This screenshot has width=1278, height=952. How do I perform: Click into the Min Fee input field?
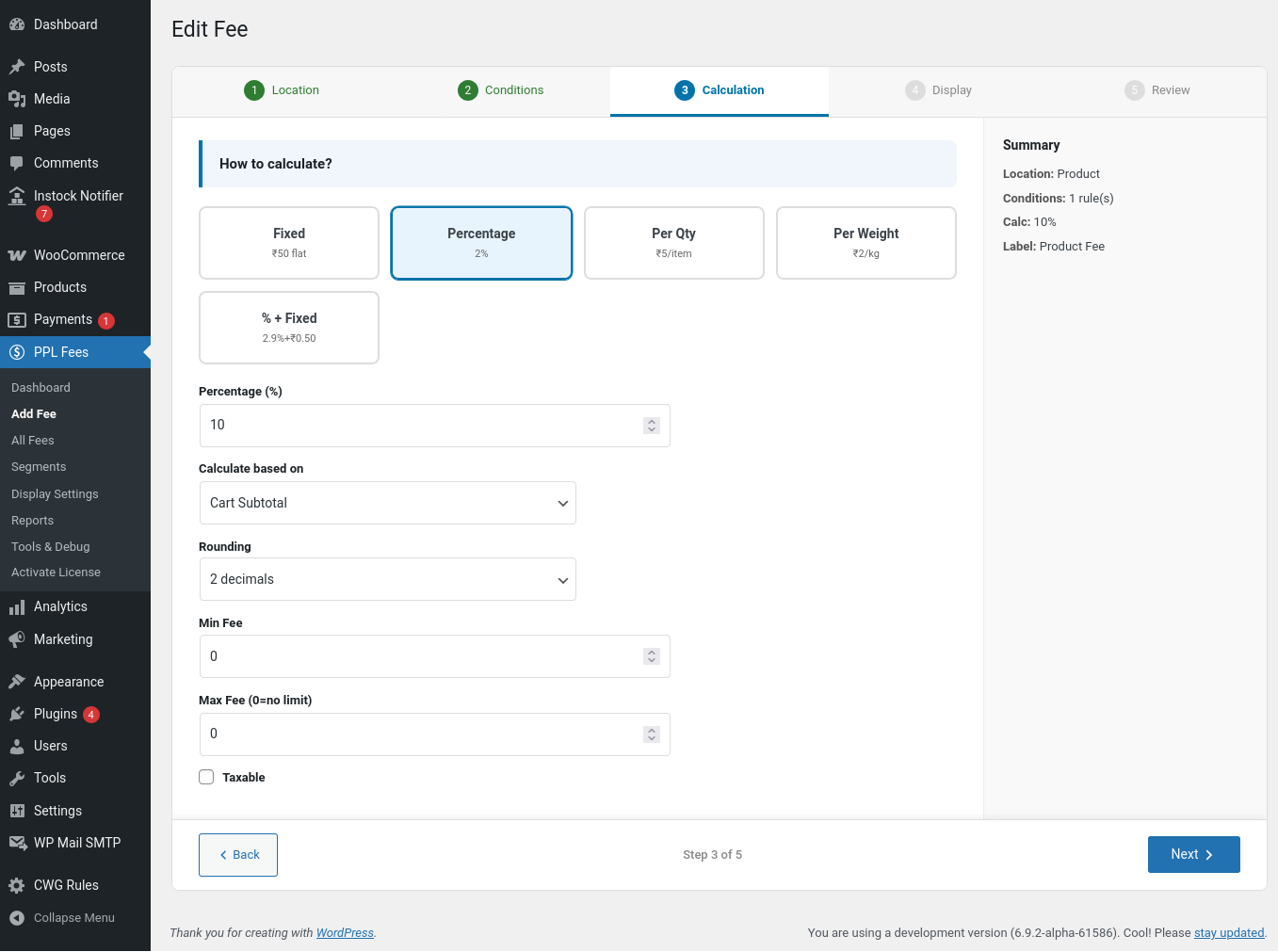[x=421, y=656]
